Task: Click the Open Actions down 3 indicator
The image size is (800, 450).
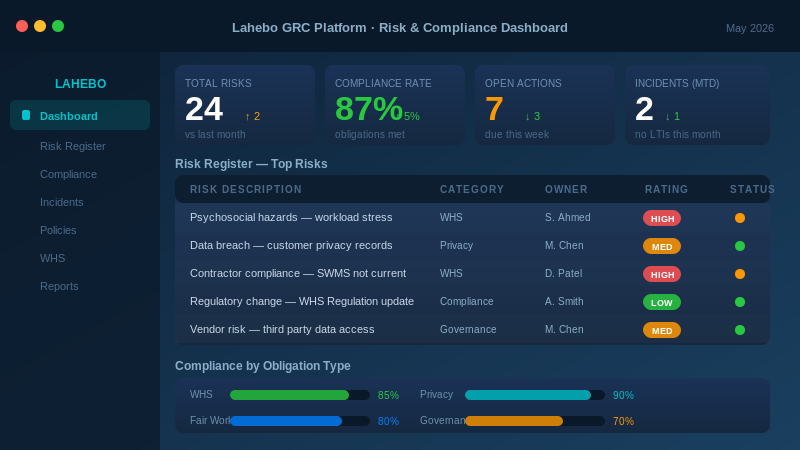Action: tap(533, 116)
